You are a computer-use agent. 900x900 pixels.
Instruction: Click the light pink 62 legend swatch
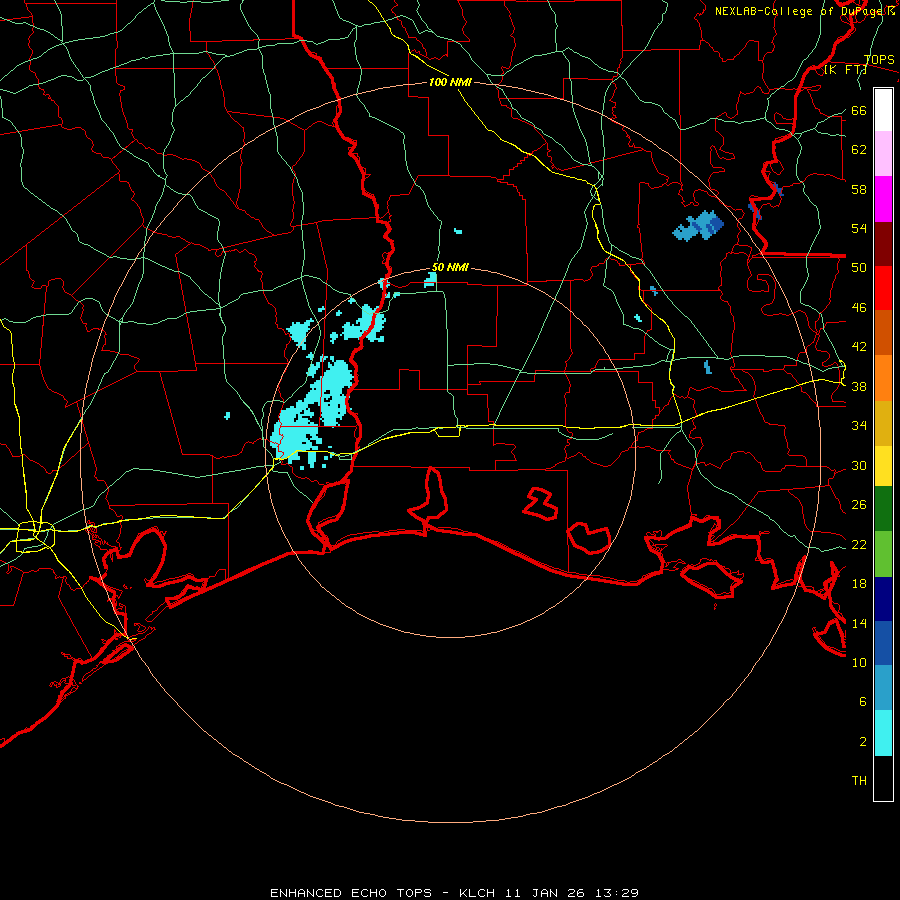point(883,154)
